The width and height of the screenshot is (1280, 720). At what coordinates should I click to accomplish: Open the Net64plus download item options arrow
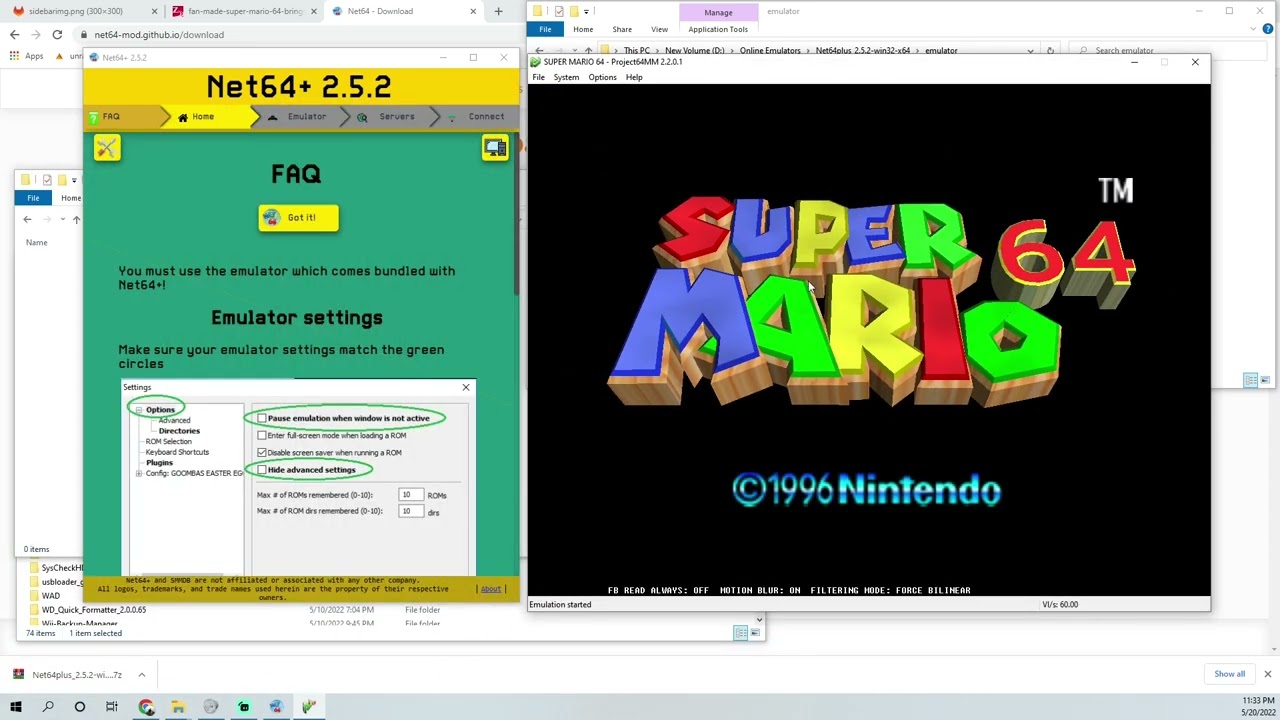pos(141,674)
